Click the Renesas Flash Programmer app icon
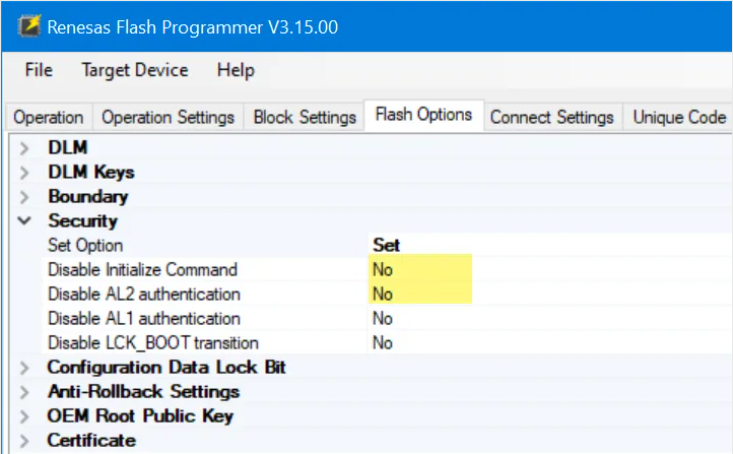The height and width of the screenshot is (454, 733). click(x=29, y=26)
